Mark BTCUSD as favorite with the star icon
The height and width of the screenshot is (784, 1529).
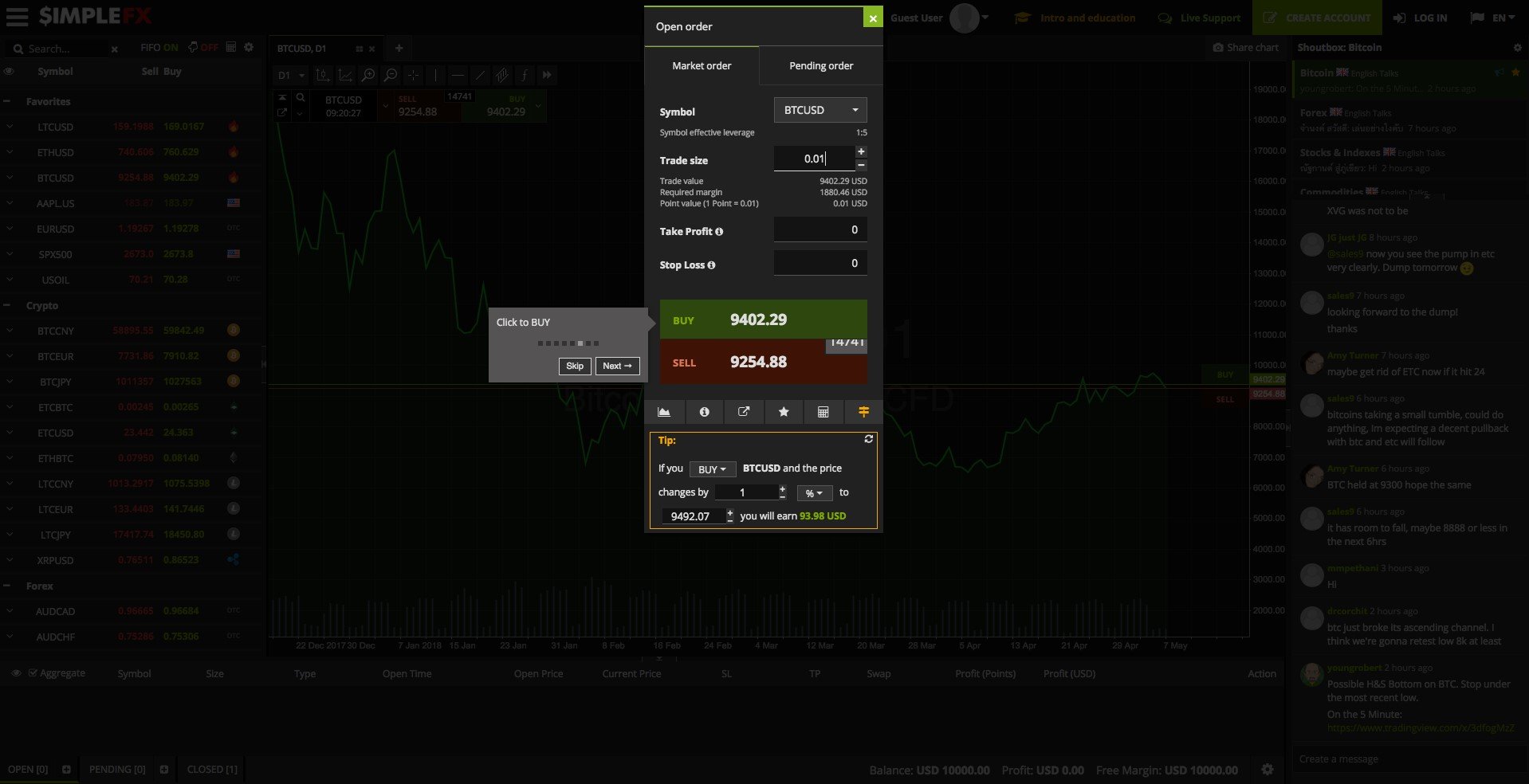[x=783, y=412]
